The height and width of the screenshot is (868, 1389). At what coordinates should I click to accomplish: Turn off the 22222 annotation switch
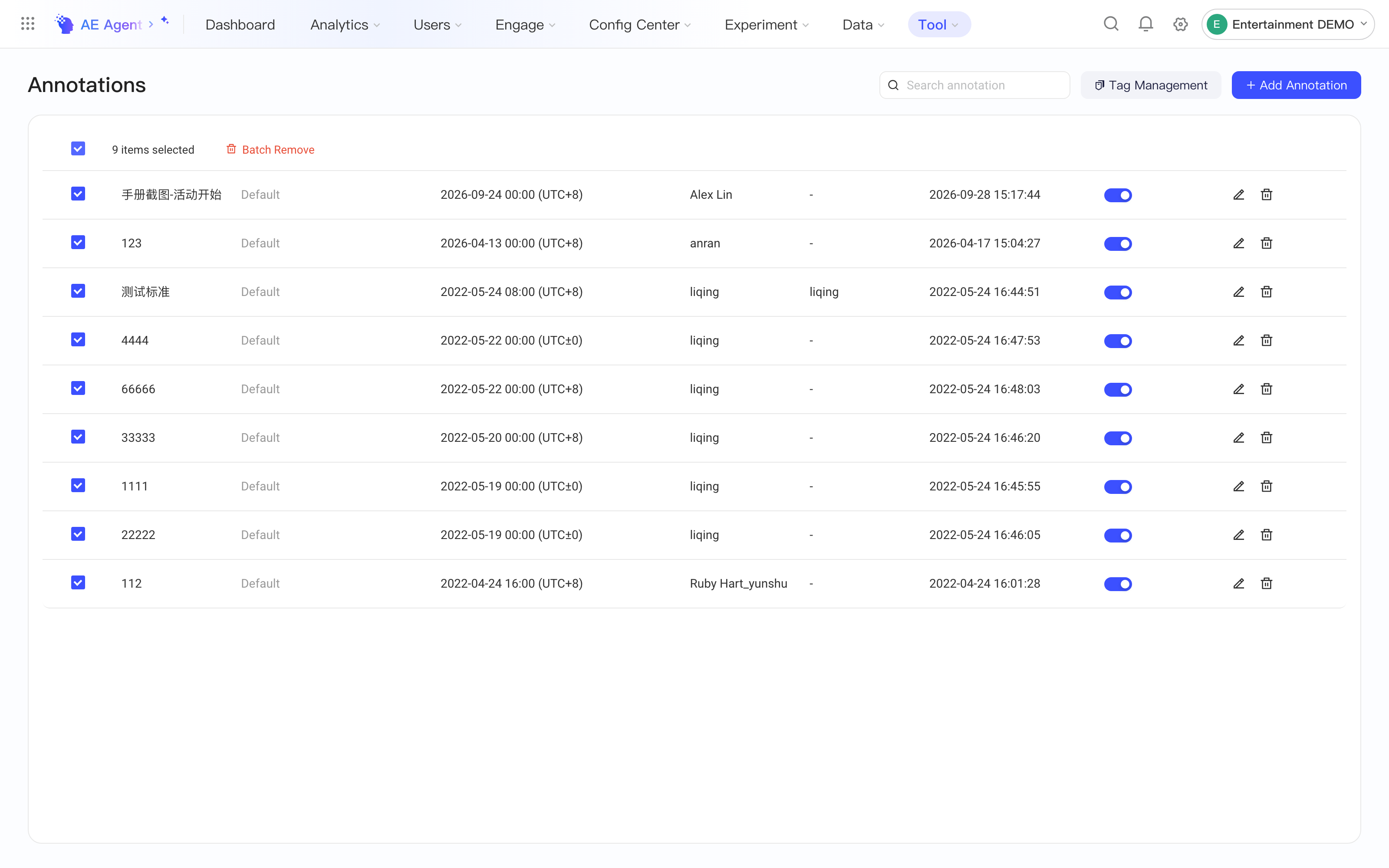coord(1118,536)
